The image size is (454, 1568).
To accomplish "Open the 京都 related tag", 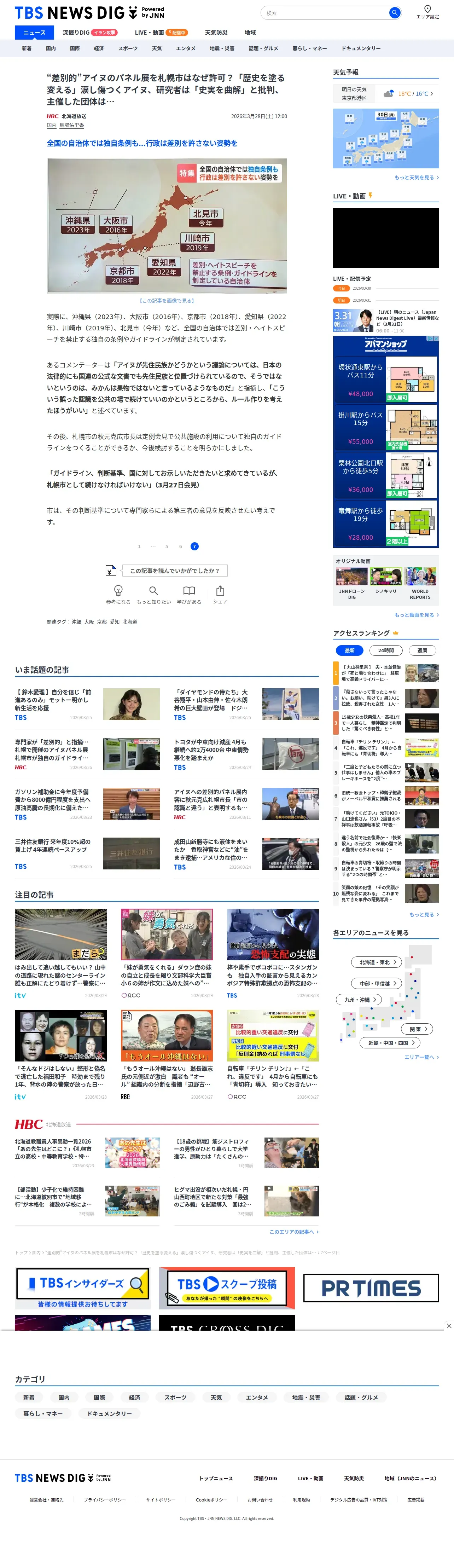I will pyautogui.click(x=101, y=622).
